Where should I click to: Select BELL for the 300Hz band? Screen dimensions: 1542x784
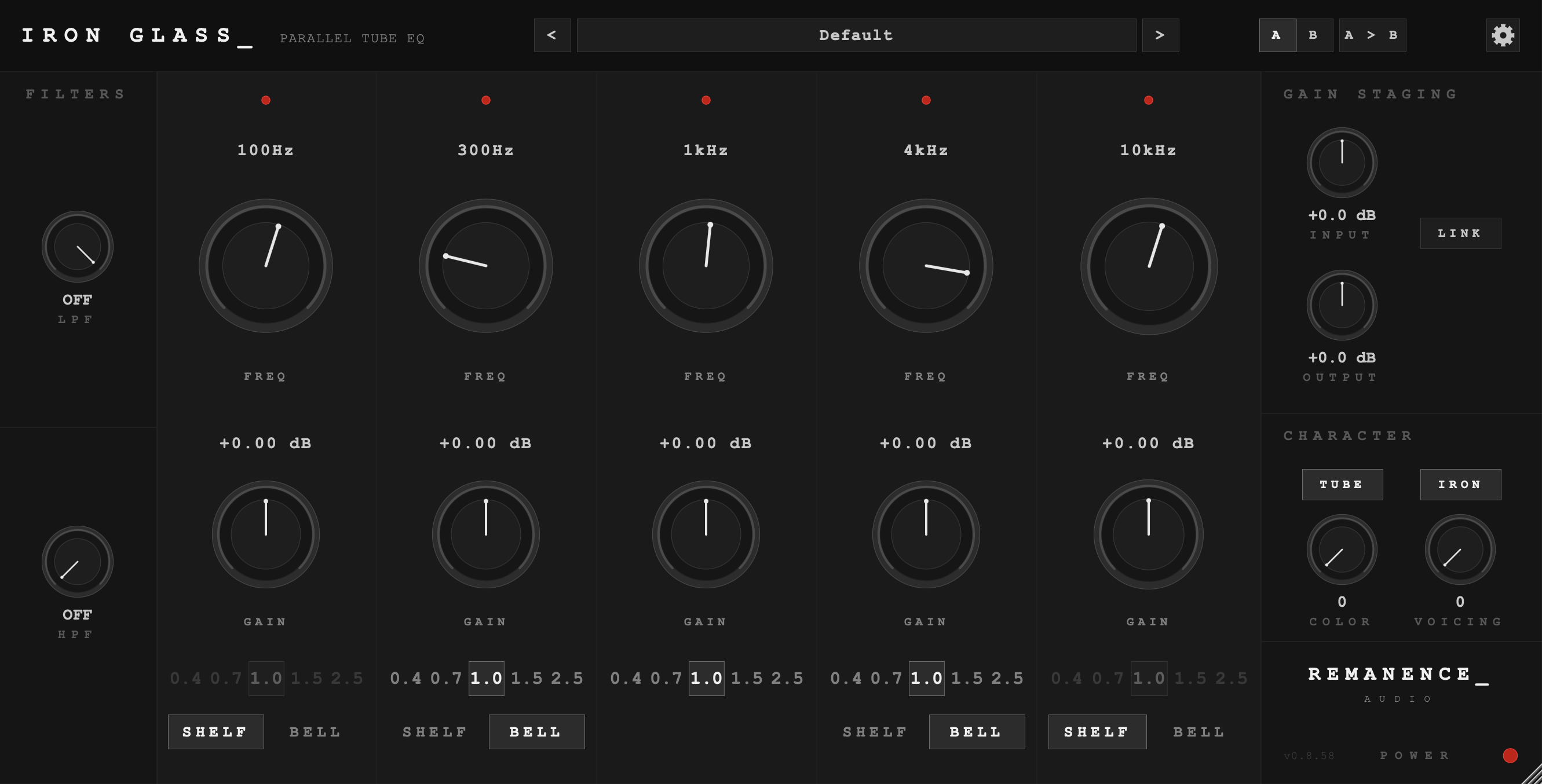[x=536, y=731]
